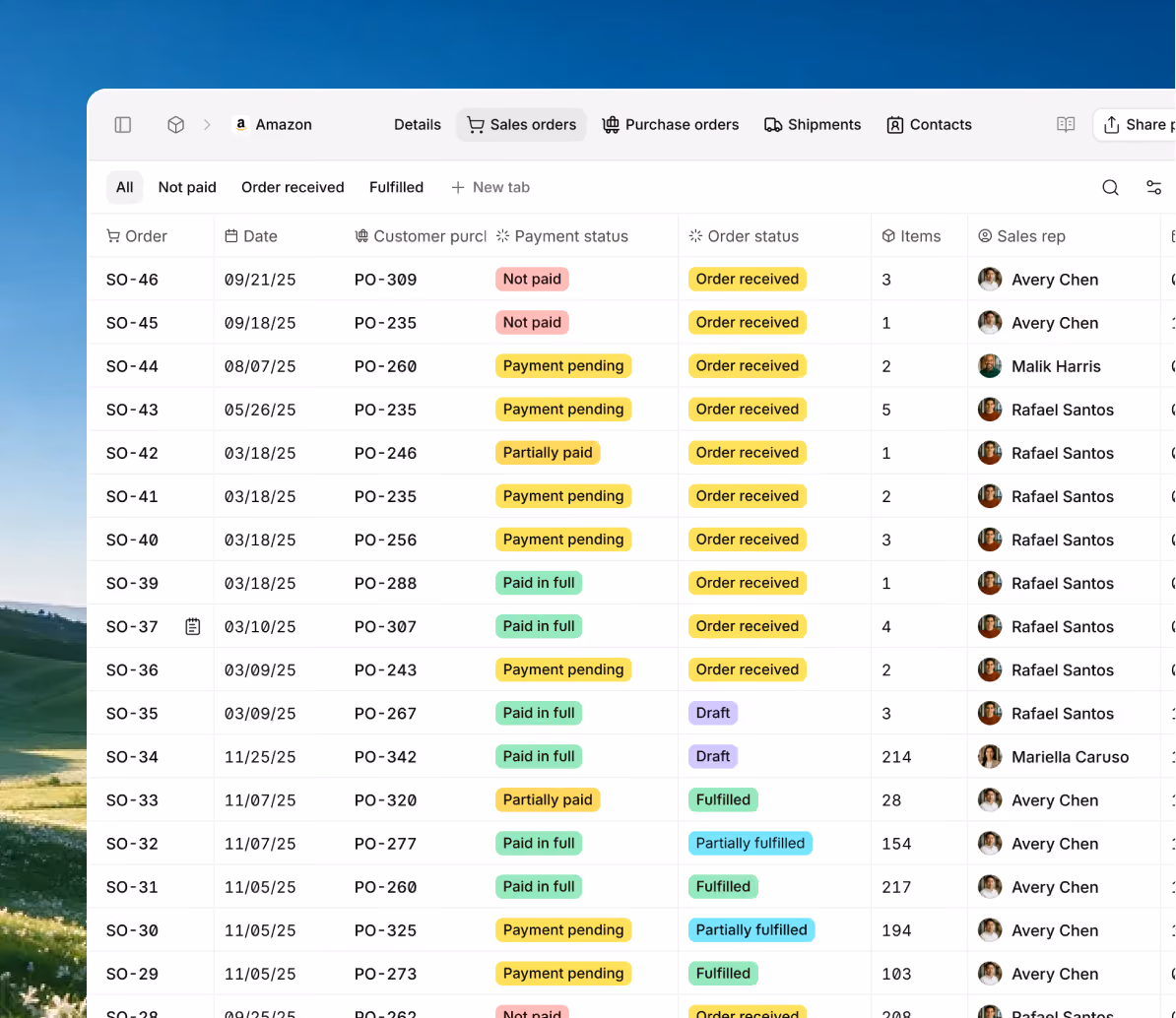Click Avery Chen avatar on SO-46
The height and width of the screenshot is (1018, 1176).
click(x=990, y=280)
